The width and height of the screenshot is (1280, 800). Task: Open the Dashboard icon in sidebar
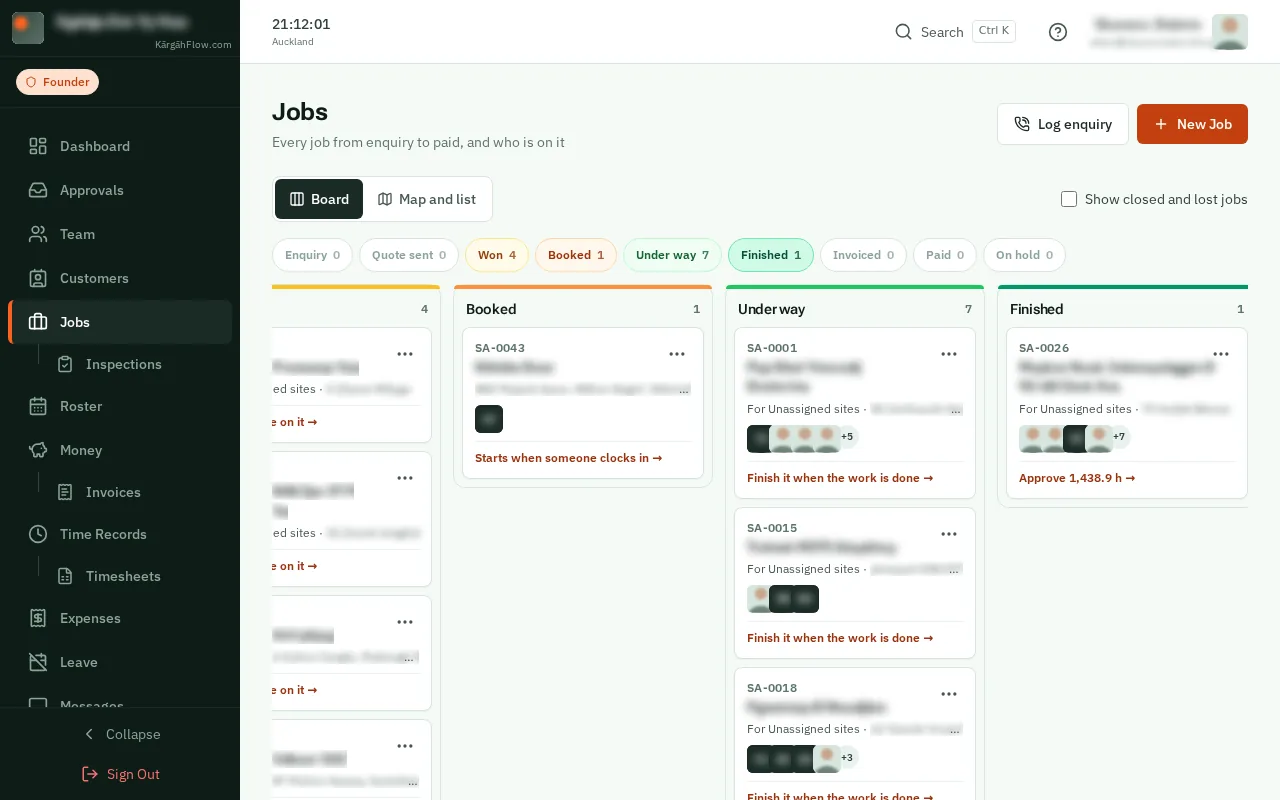pyautogui.click(x=38, y=146)
